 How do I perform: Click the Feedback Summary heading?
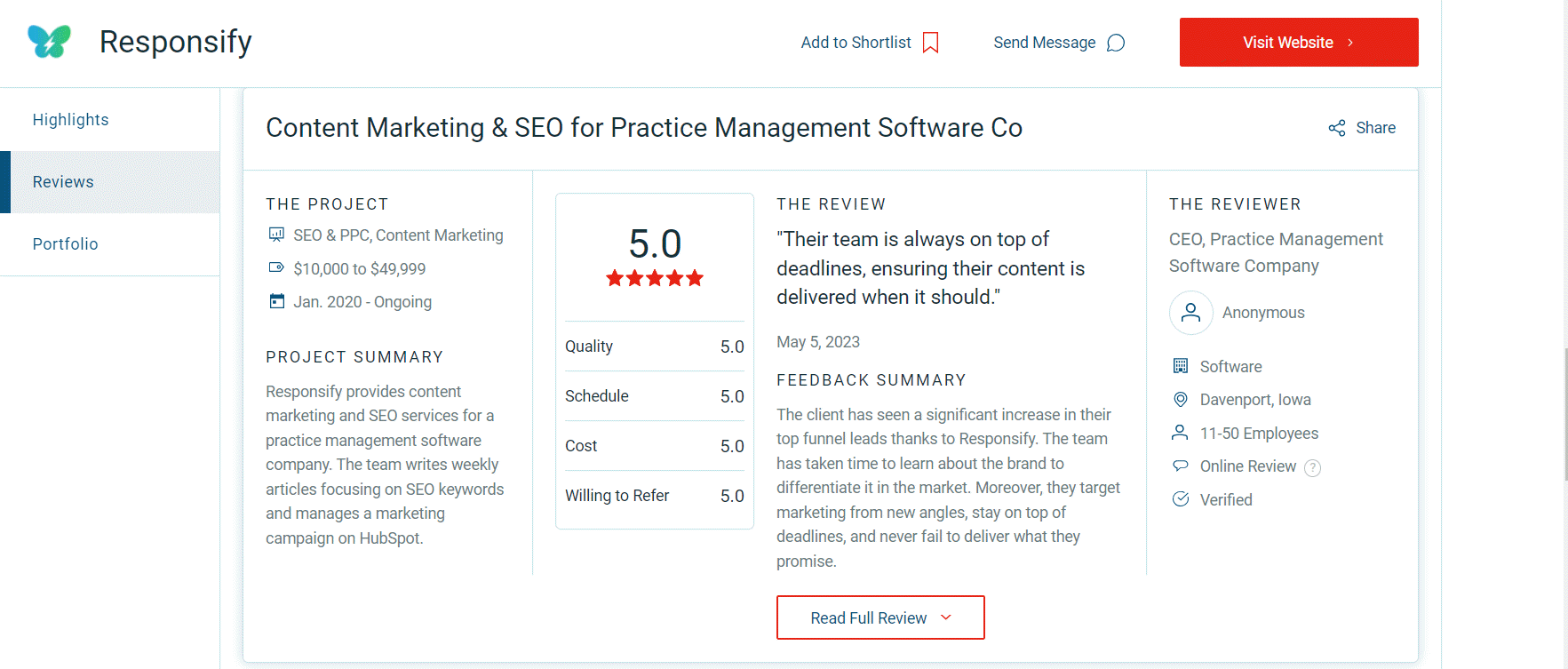[871, 380]
